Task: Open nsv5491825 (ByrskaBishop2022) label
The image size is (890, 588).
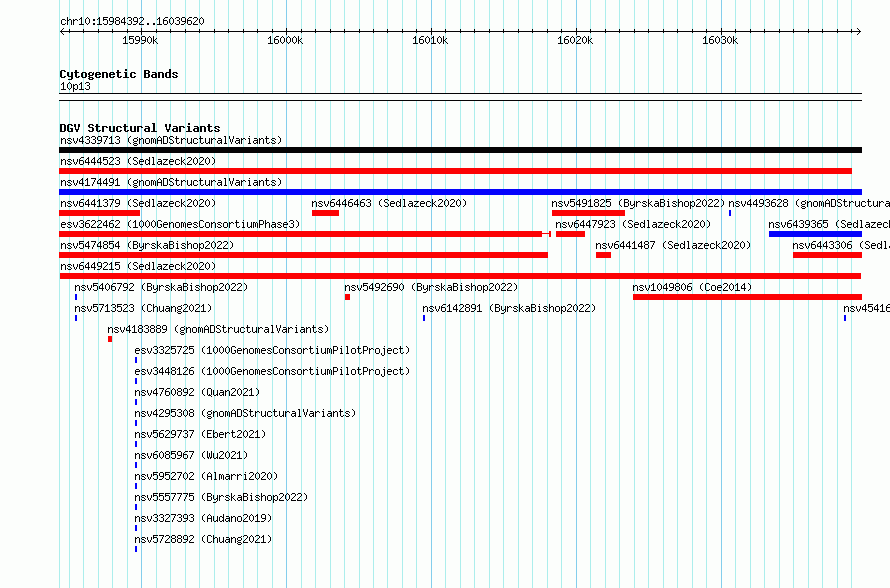Action: coord(638,203)
